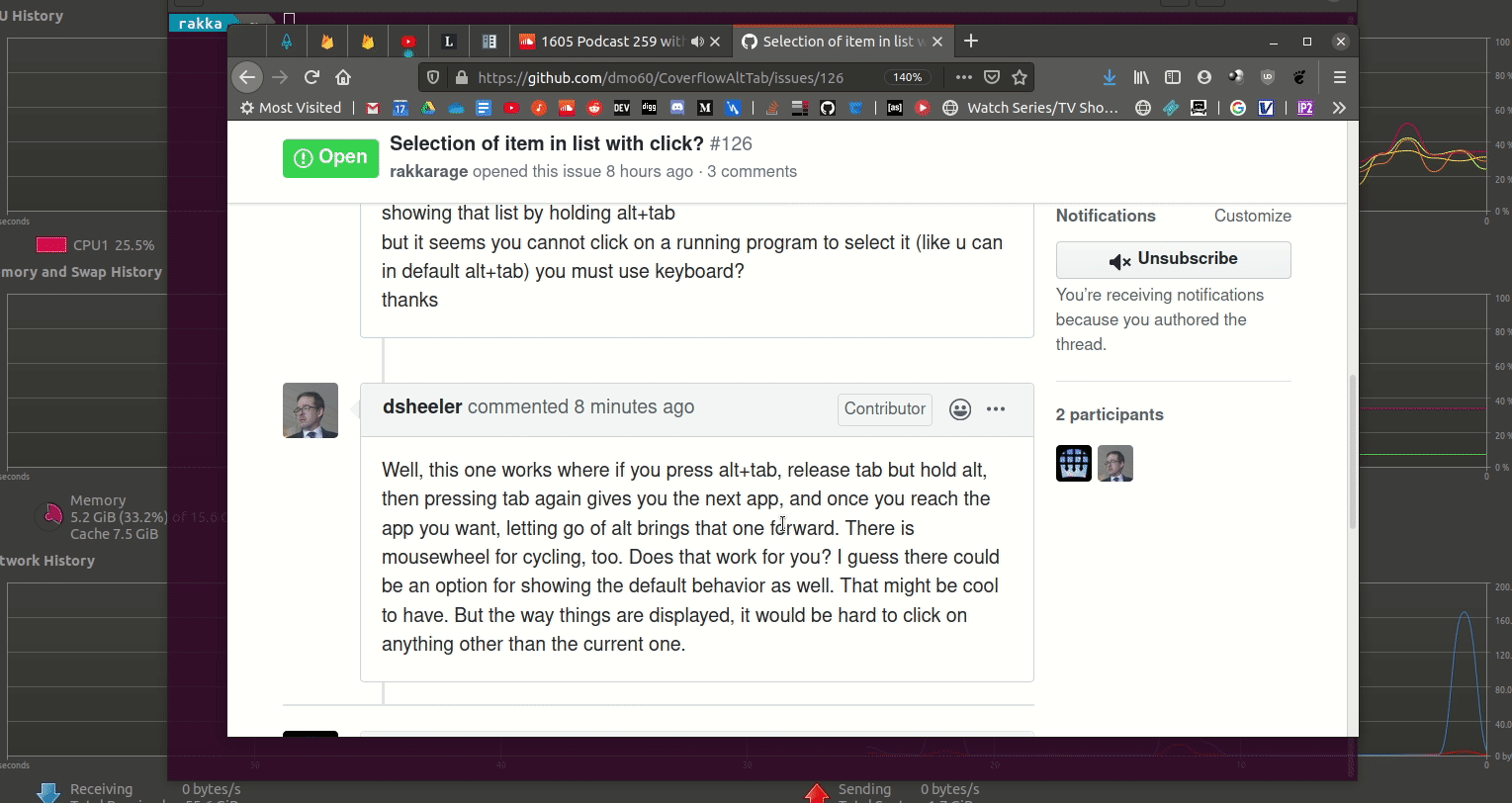Open dsheeler's profile link
The image size is (1512, 803).
(x=422, y=406)
